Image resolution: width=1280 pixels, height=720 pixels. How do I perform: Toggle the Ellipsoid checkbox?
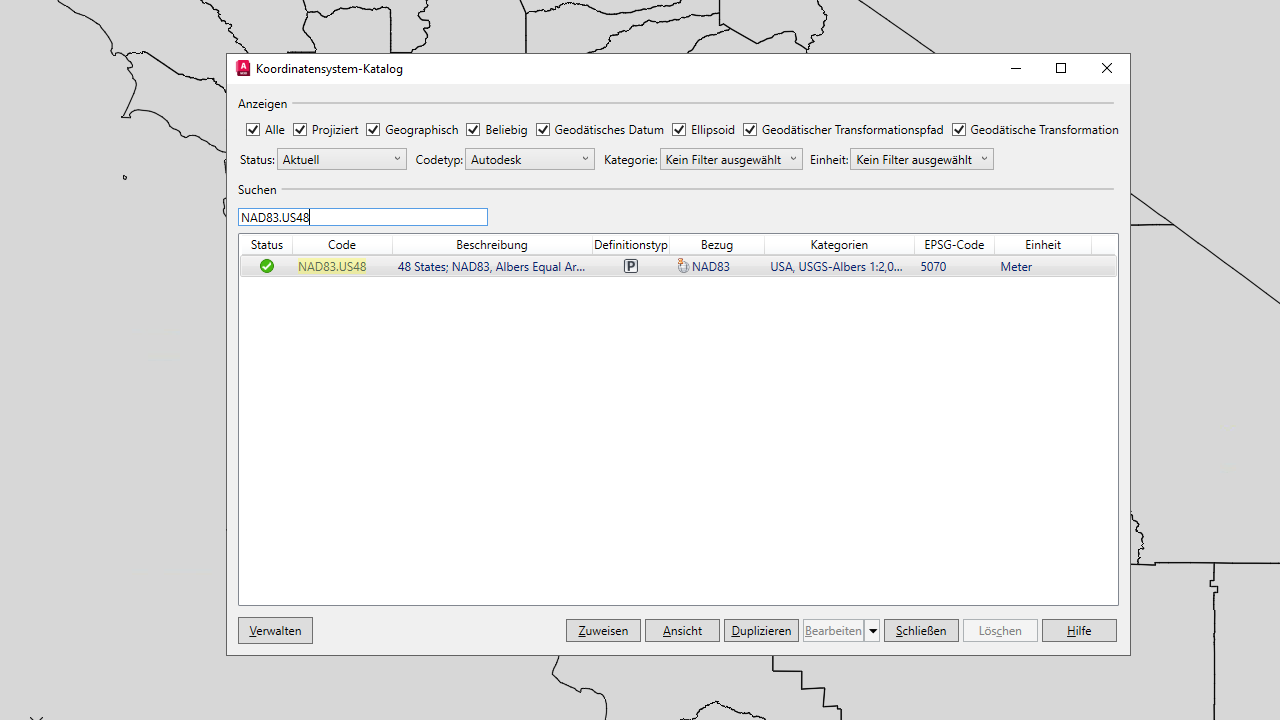(679, 130)
